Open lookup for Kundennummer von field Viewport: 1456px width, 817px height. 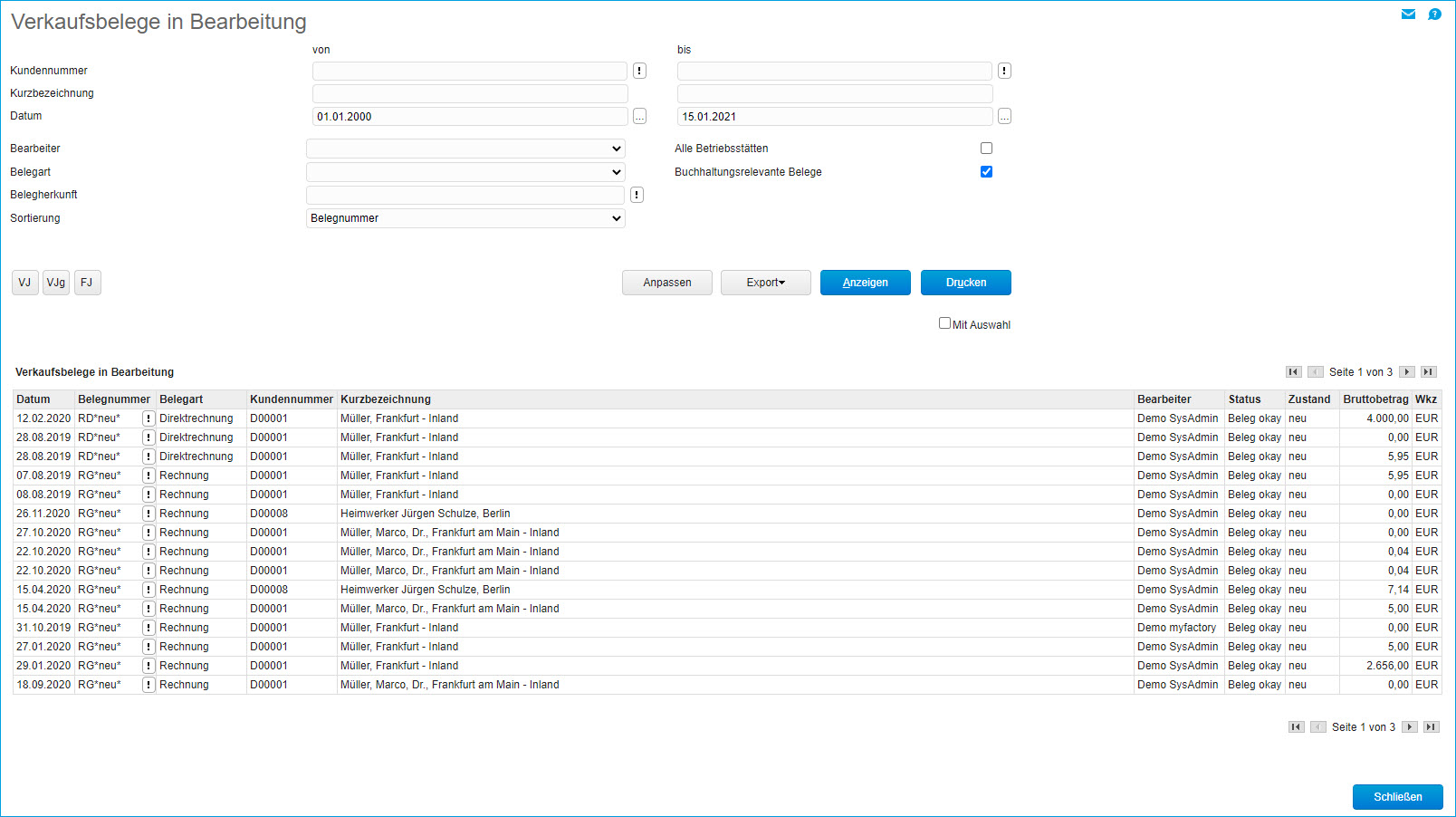(639, 71)
